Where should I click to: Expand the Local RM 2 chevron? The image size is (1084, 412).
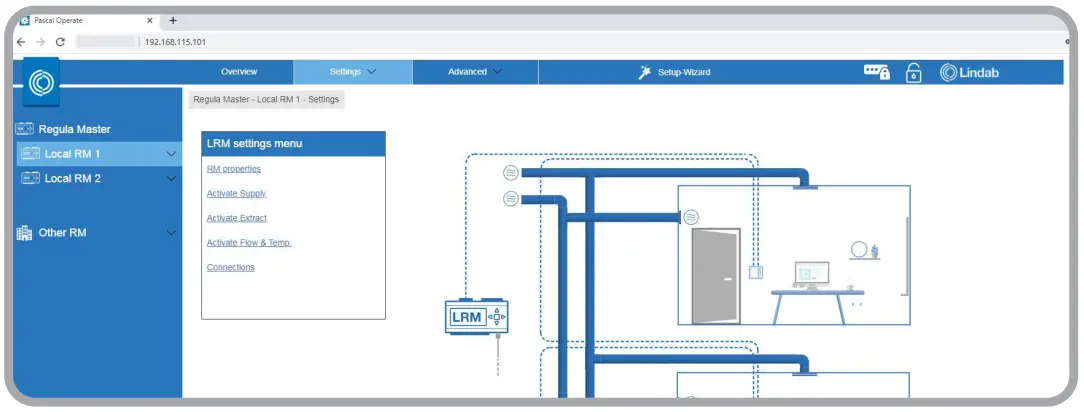coord(171,179)
